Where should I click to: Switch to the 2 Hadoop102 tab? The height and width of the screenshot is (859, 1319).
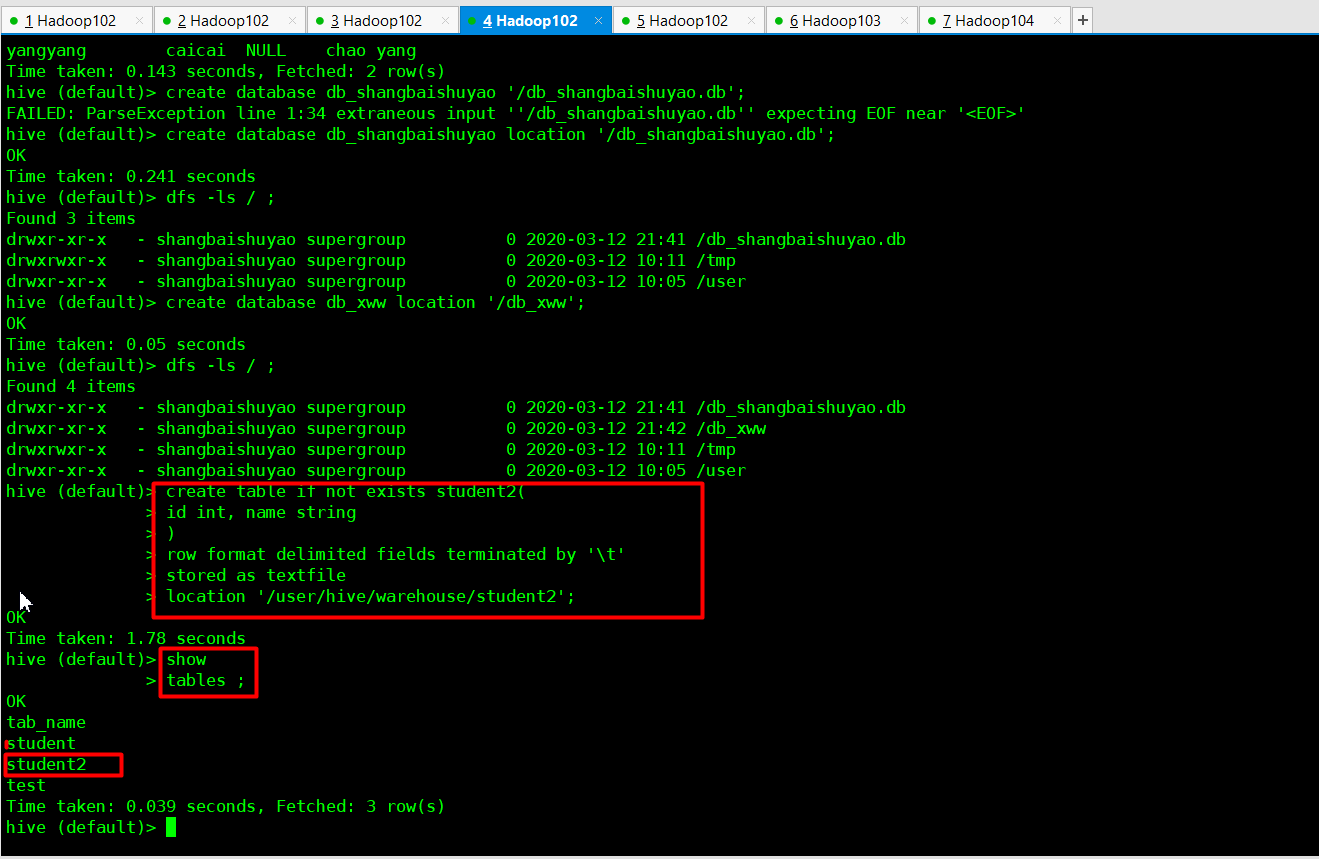click(x=229, y=20)
